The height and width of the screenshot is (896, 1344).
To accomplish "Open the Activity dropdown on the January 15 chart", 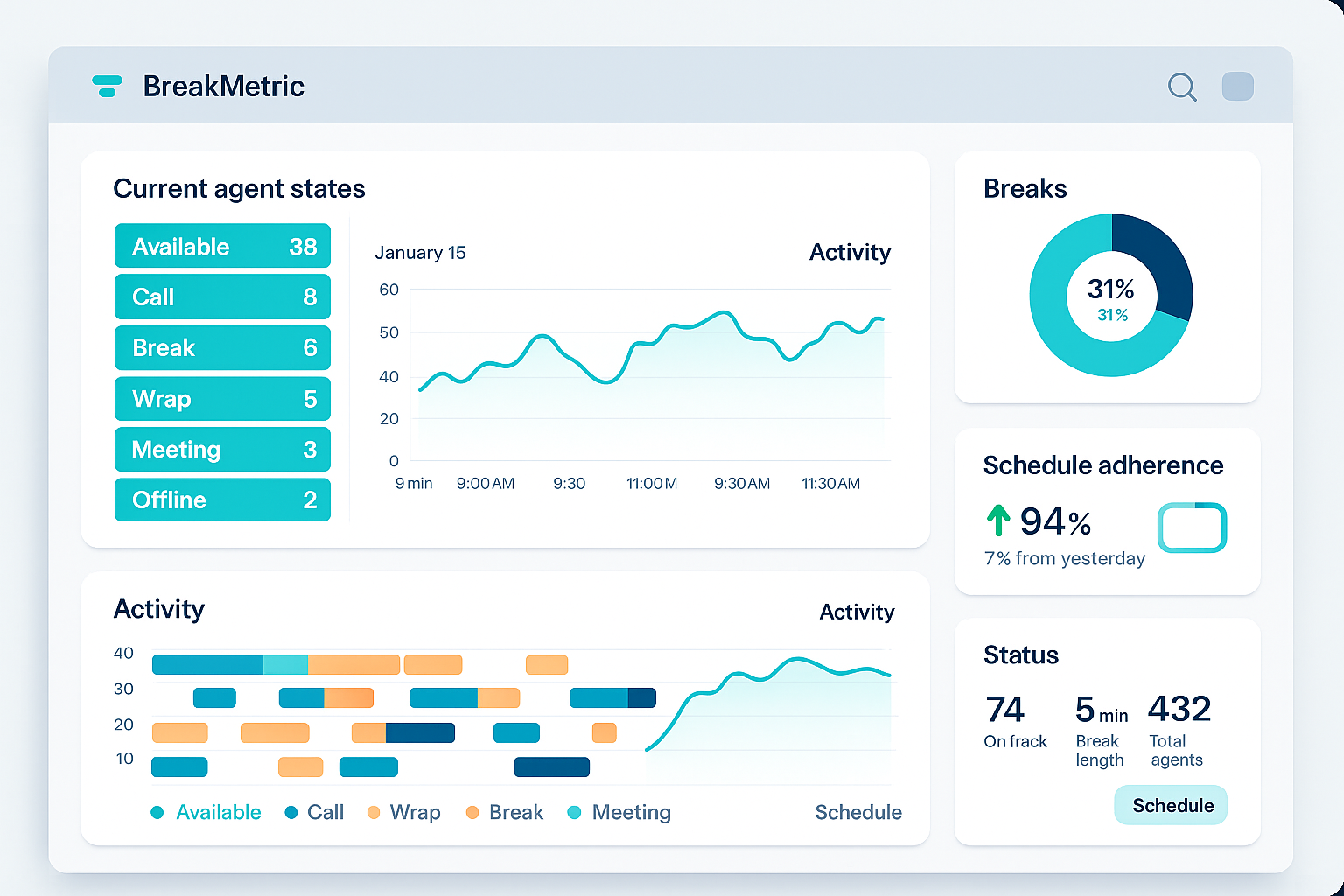I will tap(850, 253).
